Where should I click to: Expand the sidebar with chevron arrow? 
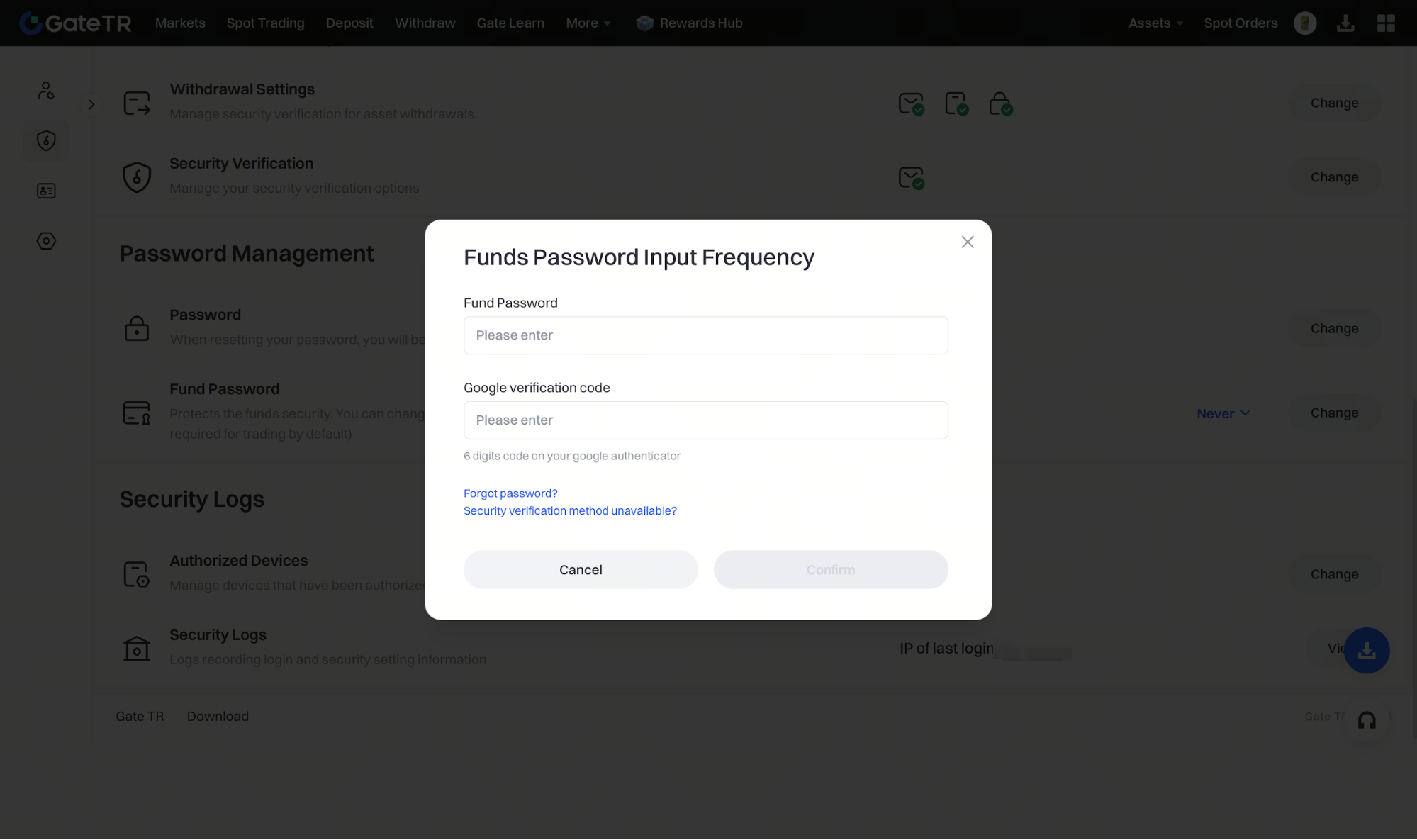coord(91,105)
